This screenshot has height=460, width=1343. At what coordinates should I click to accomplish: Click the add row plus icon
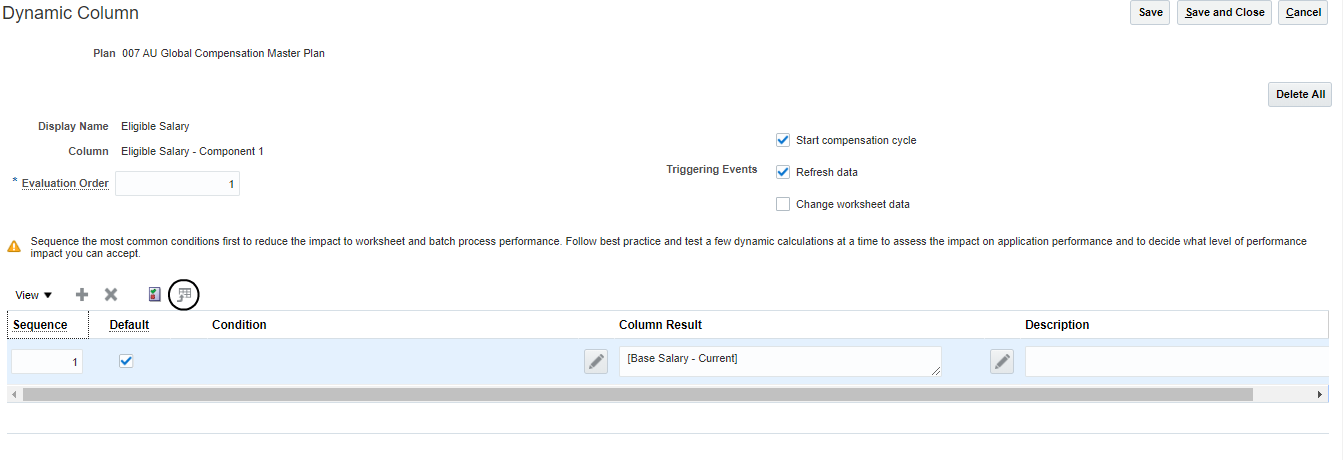82,295
